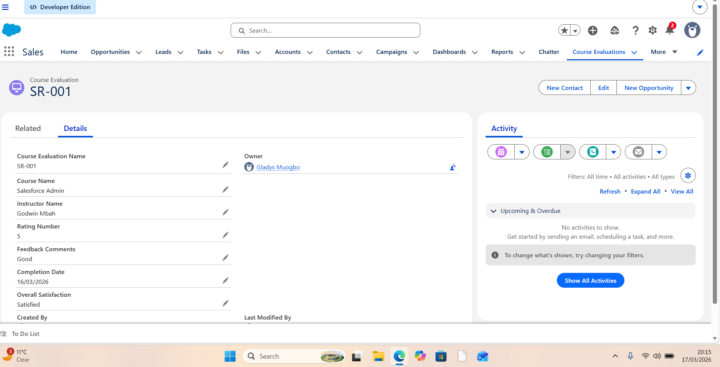Open the App Launcher grid icon
Image resolution: width=720 pixels, height=367 pixels.
[x=9, y=51]
